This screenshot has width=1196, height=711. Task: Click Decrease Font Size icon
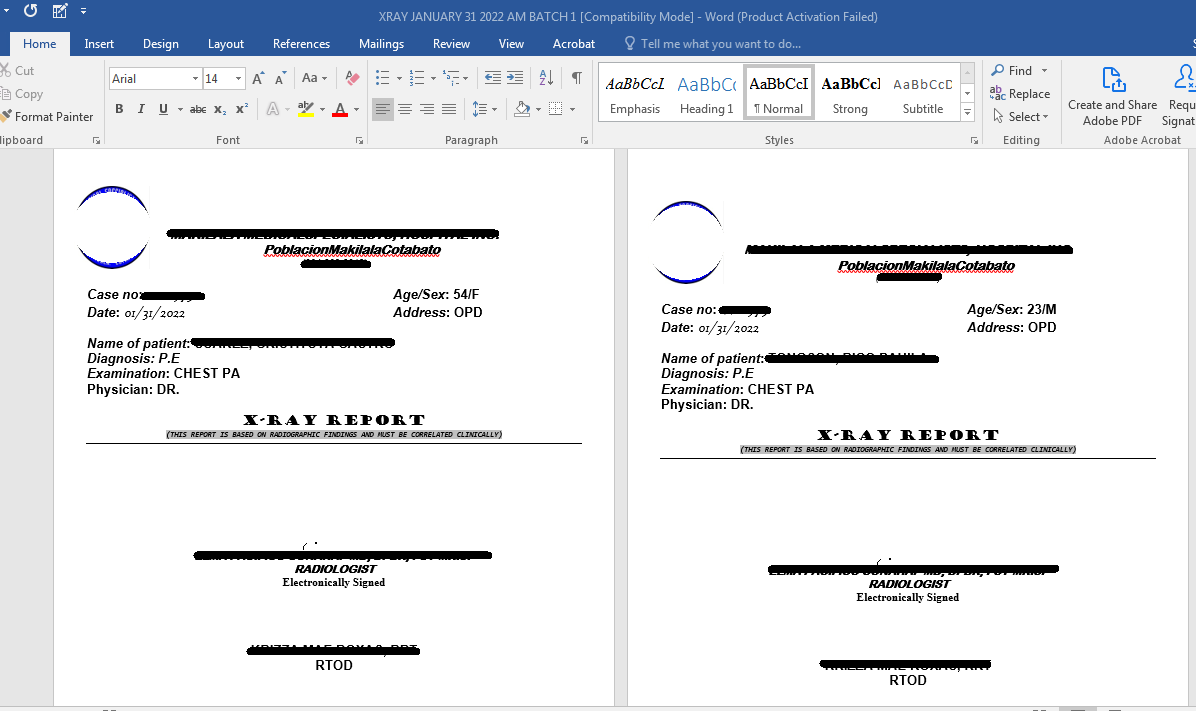click(x=281, y=78)
